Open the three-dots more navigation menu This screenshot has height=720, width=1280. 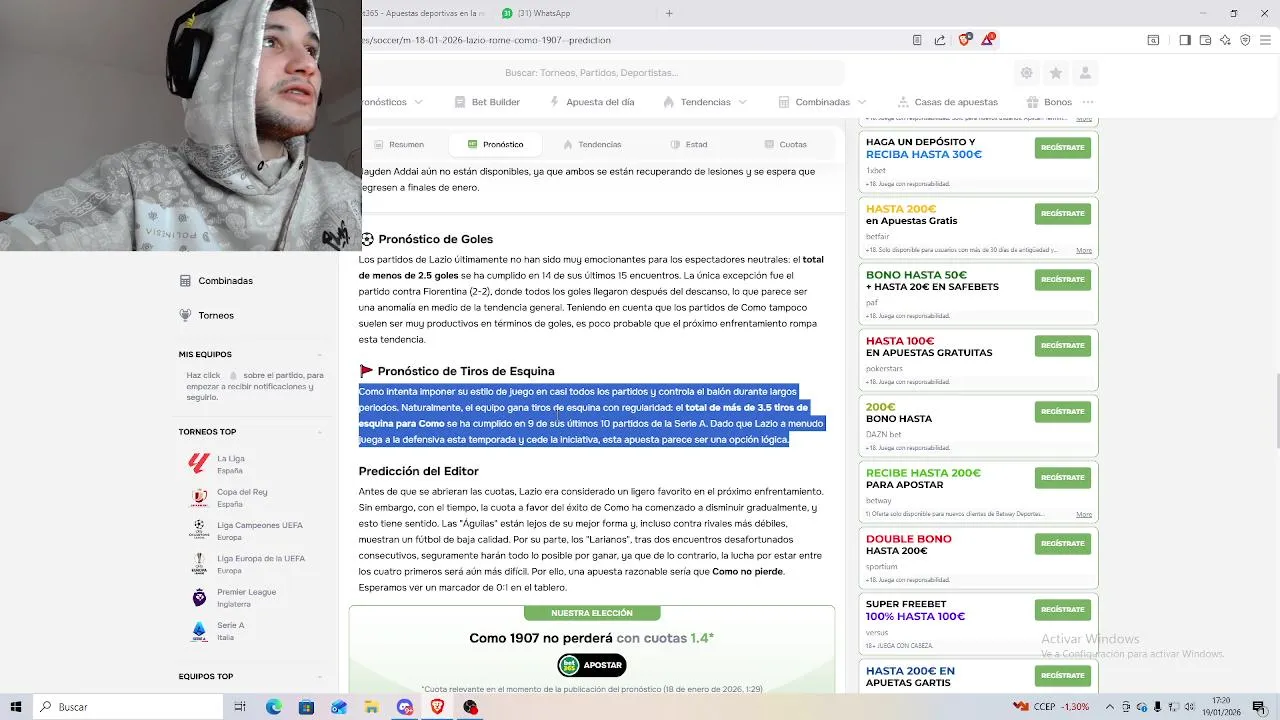pos(1088,102)
